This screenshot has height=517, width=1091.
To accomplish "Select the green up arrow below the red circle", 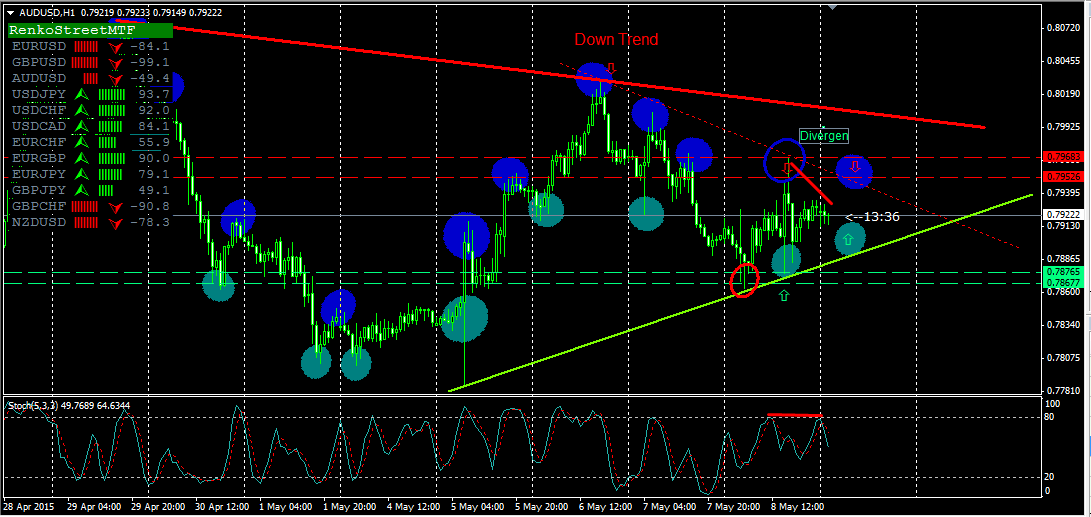I will (x=784, y=295).
